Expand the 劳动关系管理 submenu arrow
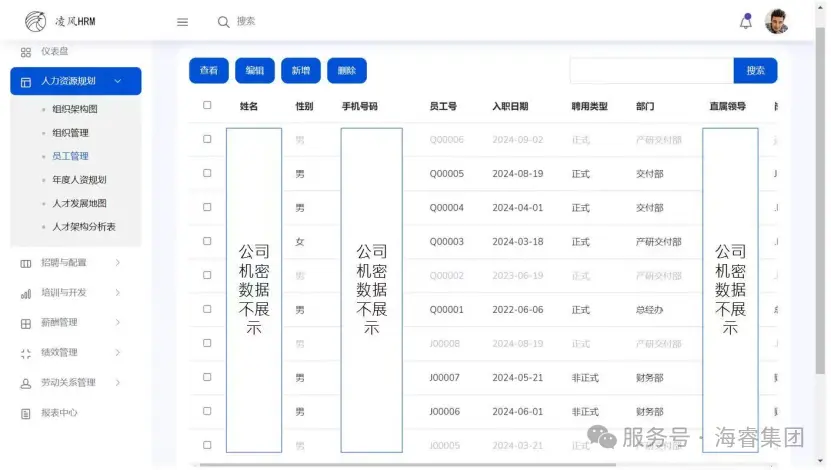This screenshot has height=470, width=831. click(118, 383)
